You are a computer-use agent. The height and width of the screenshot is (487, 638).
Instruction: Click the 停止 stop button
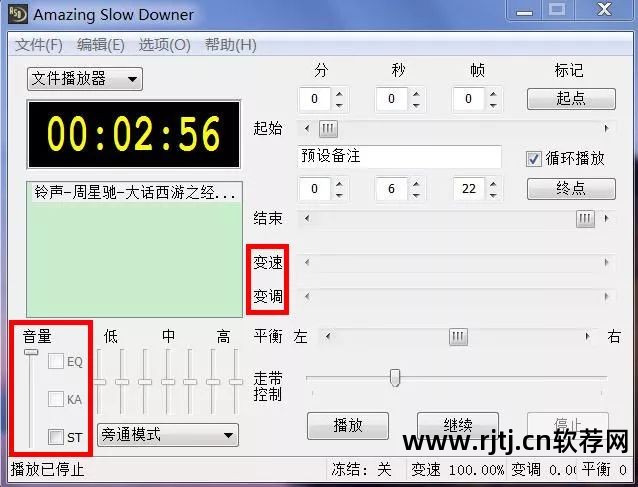[x=568, y=426]
